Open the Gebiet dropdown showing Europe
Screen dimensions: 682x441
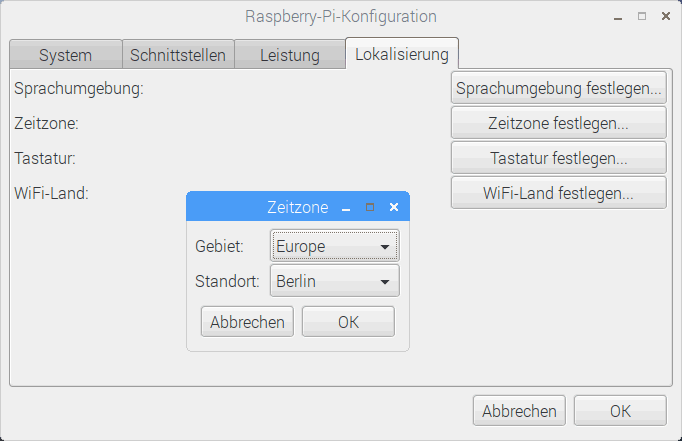[334, 246]
